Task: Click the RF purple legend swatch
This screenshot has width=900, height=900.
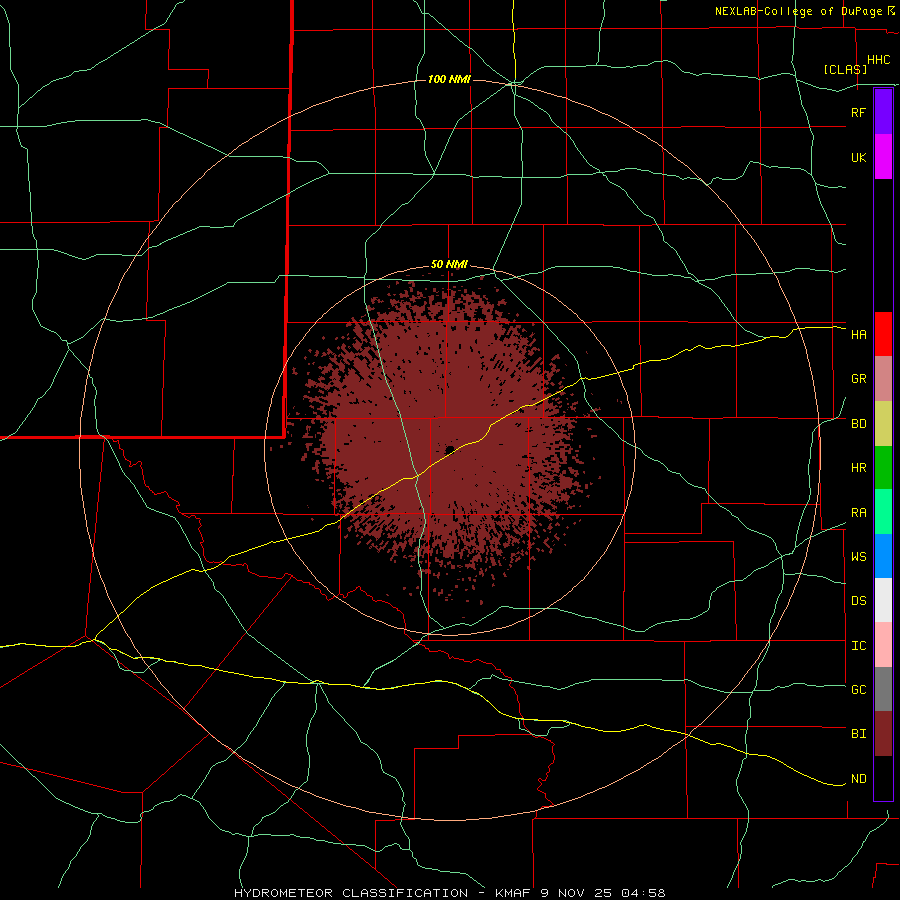Action: tap(883, 112)
